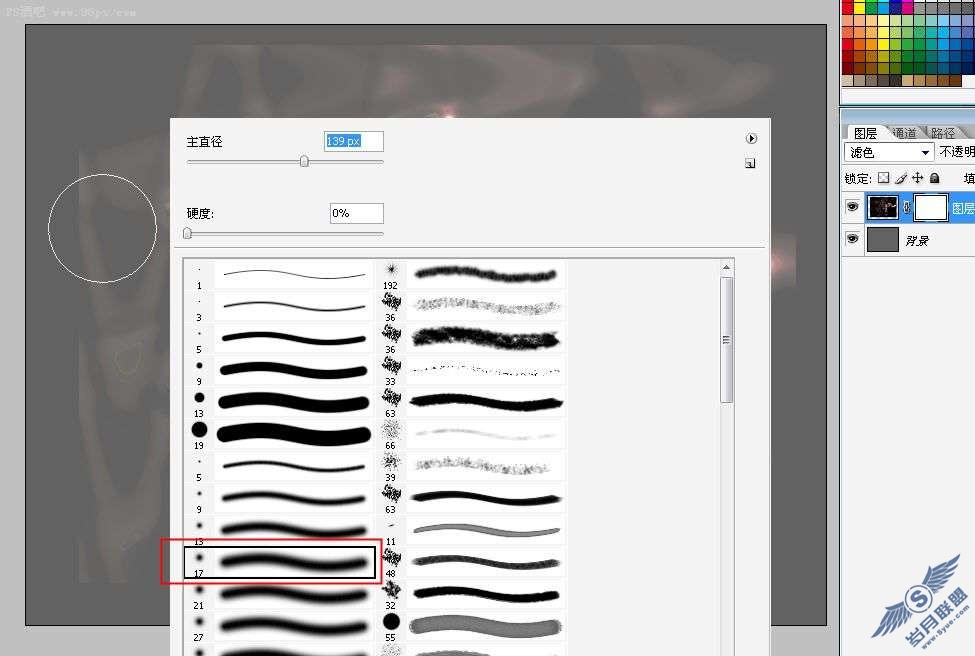The image size is (975, 656).
Task: Click the layer mask link chain icon
Action: 907,208
